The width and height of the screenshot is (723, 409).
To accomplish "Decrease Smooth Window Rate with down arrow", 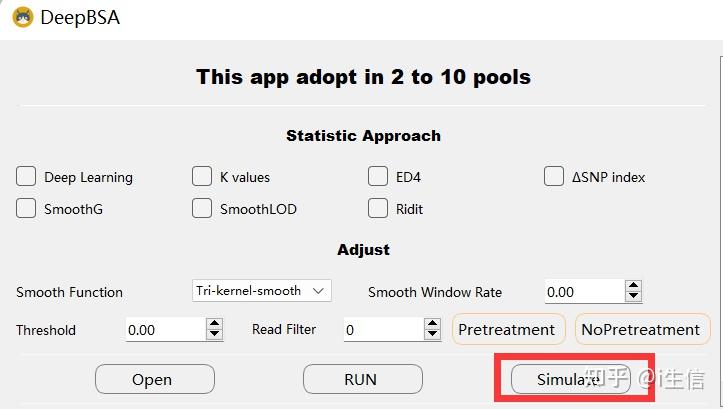I will (633, 297).
